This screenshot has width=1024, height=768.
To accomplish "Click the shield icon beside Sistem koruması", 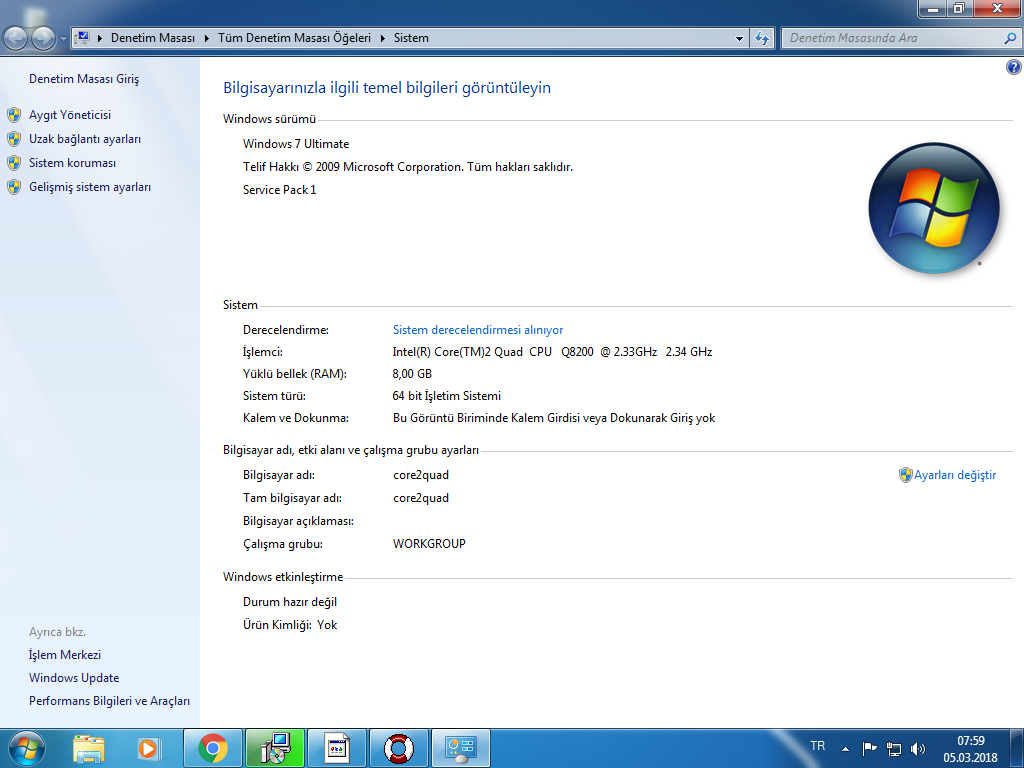I will (14, 163).
